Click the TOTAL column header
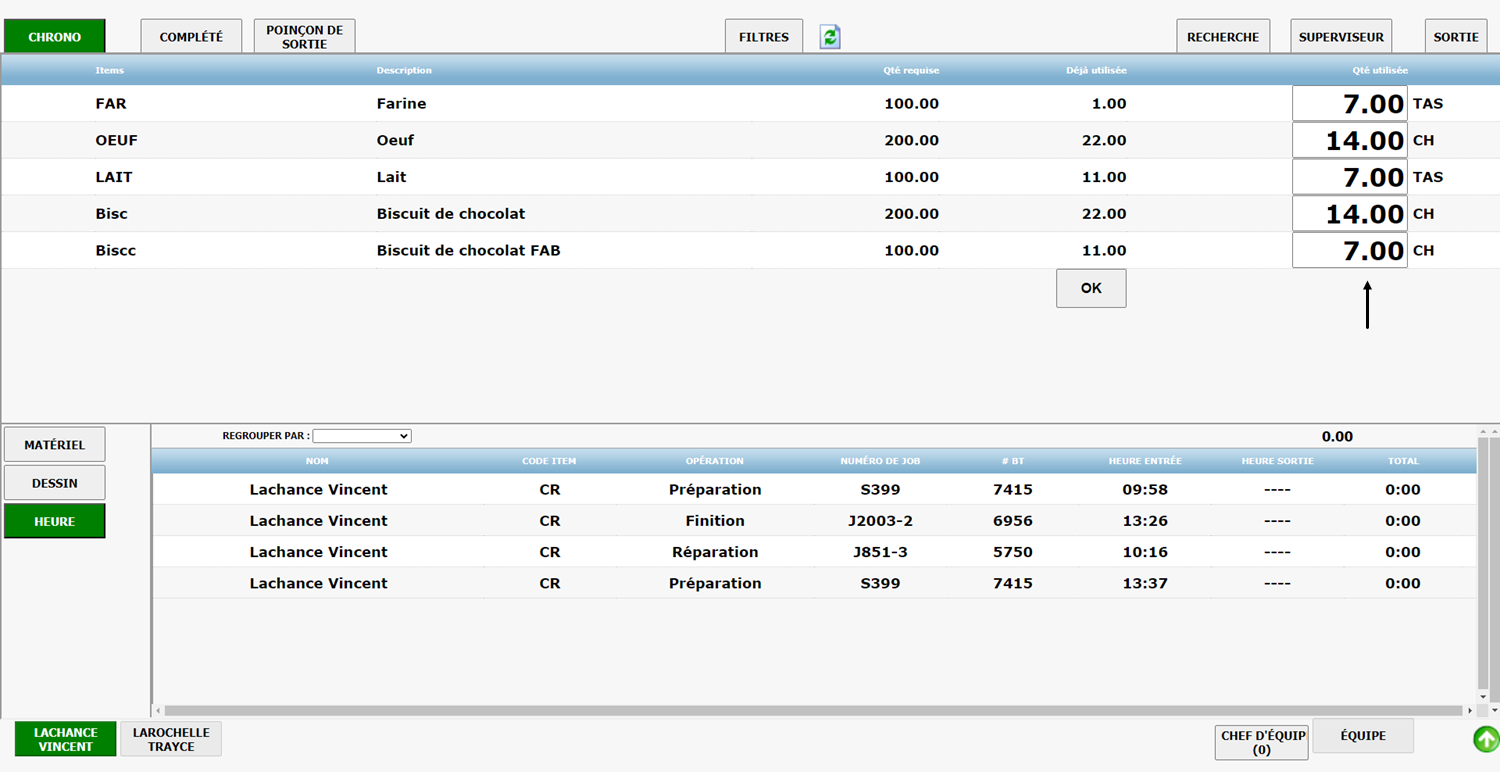Image resolution: width=1500 pixels, height=772 pixels. coord(1403,461)
